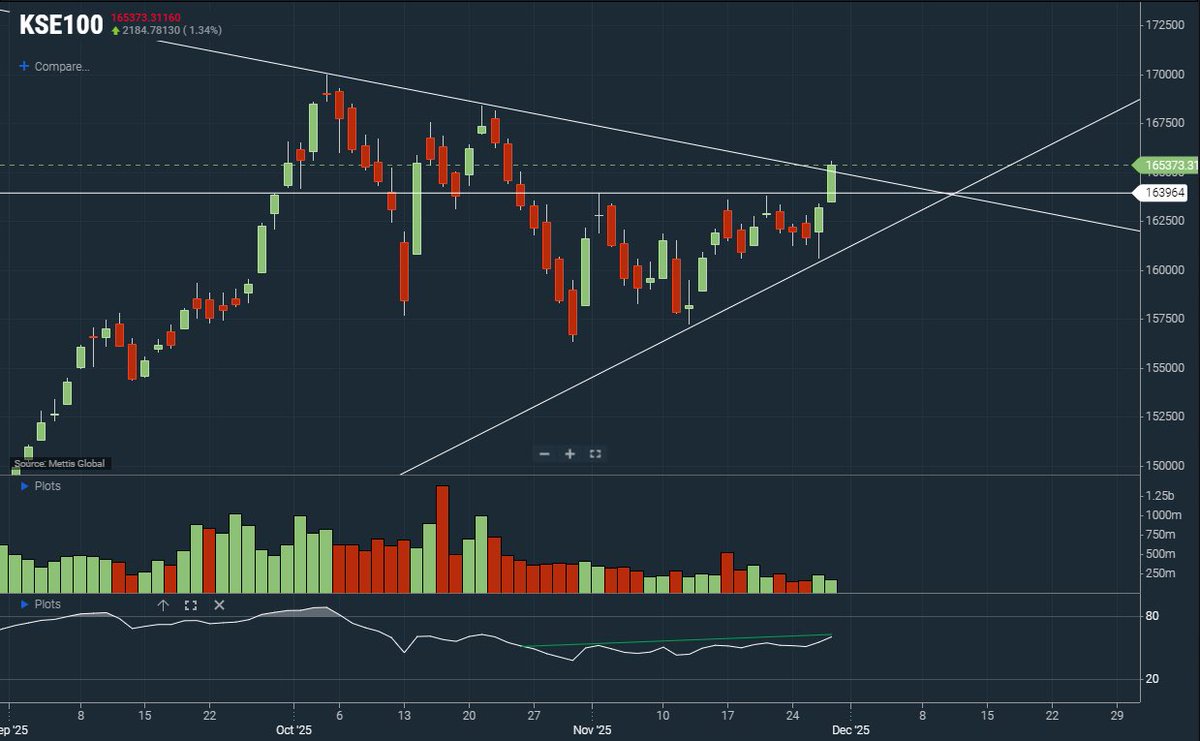Click the 167500 price axis label
1200x741 pixels.
pyautogui.click(x=1167, y=123)
